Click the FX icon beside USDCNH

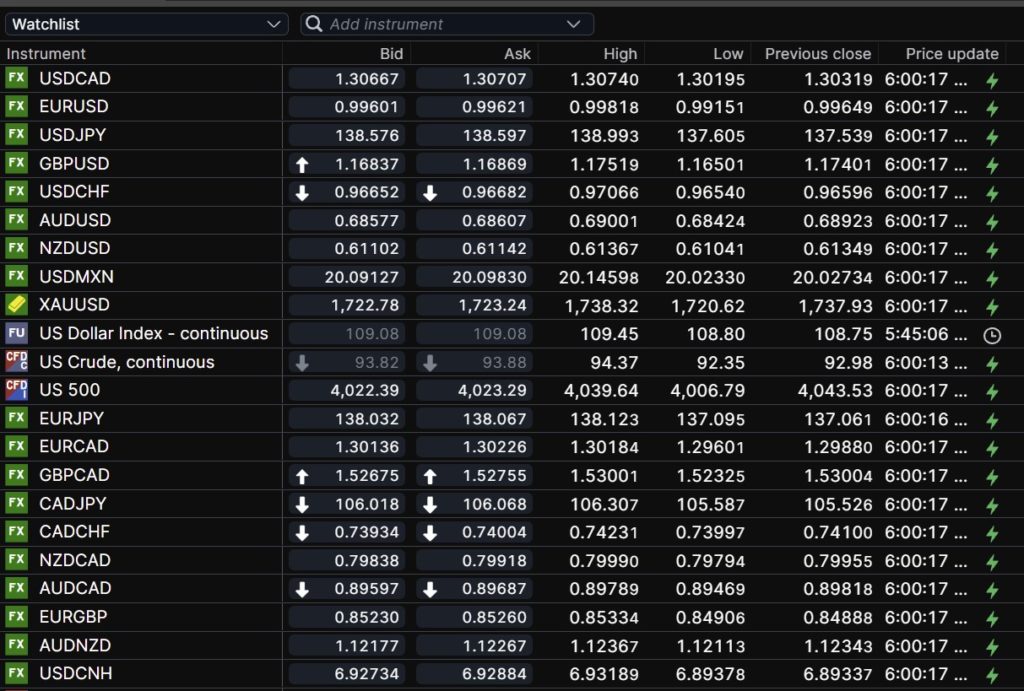click(16, 674)
